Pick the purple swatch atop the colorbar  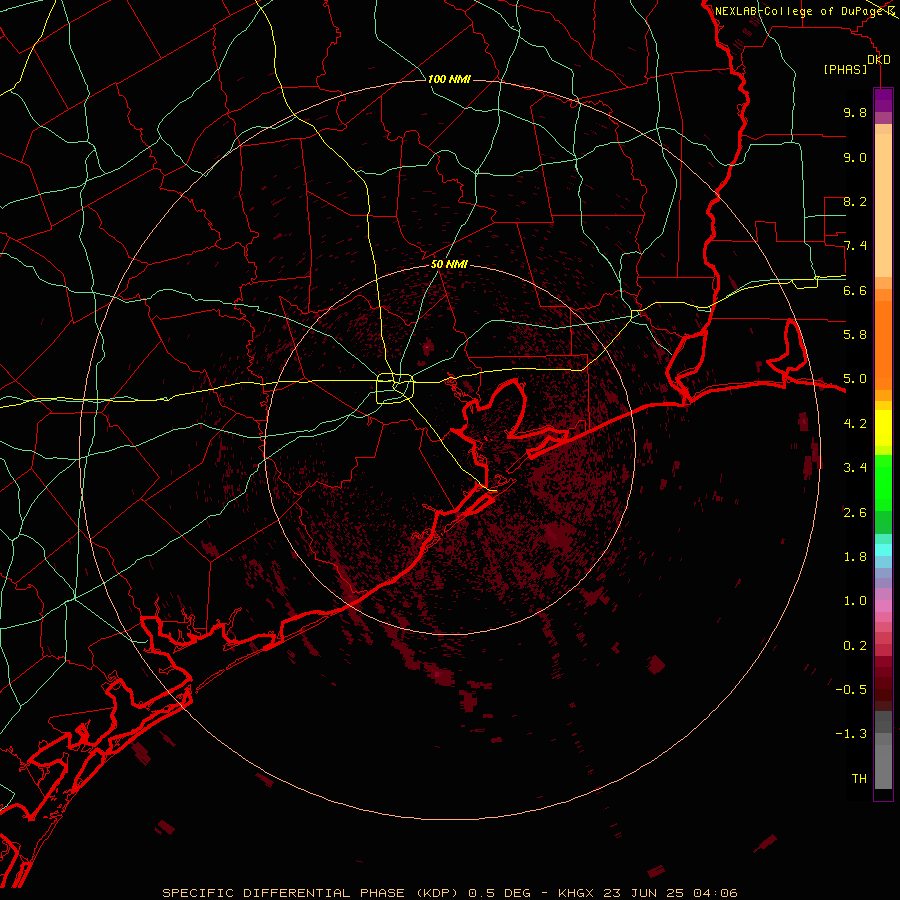883,100
